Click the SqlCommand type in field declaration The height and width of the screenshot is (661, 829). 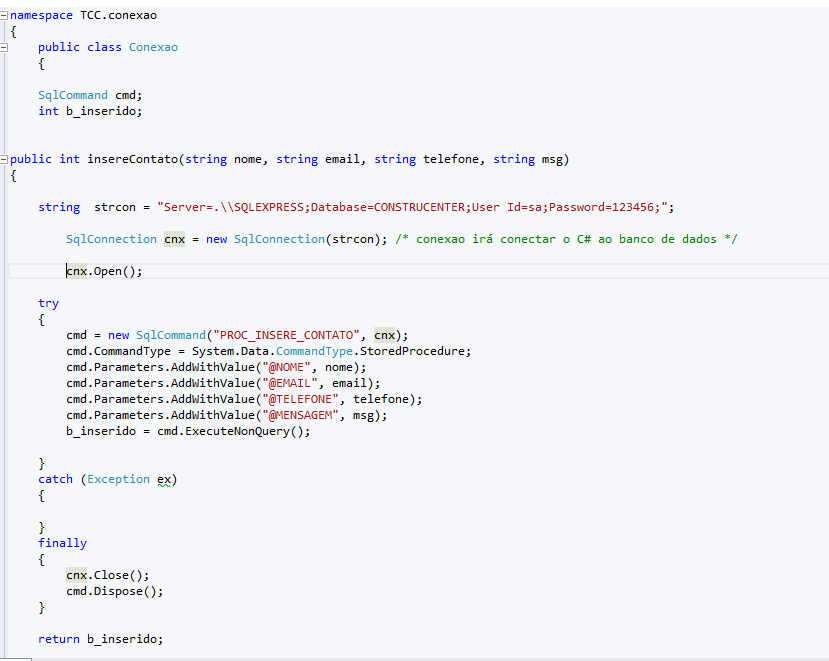73,95
